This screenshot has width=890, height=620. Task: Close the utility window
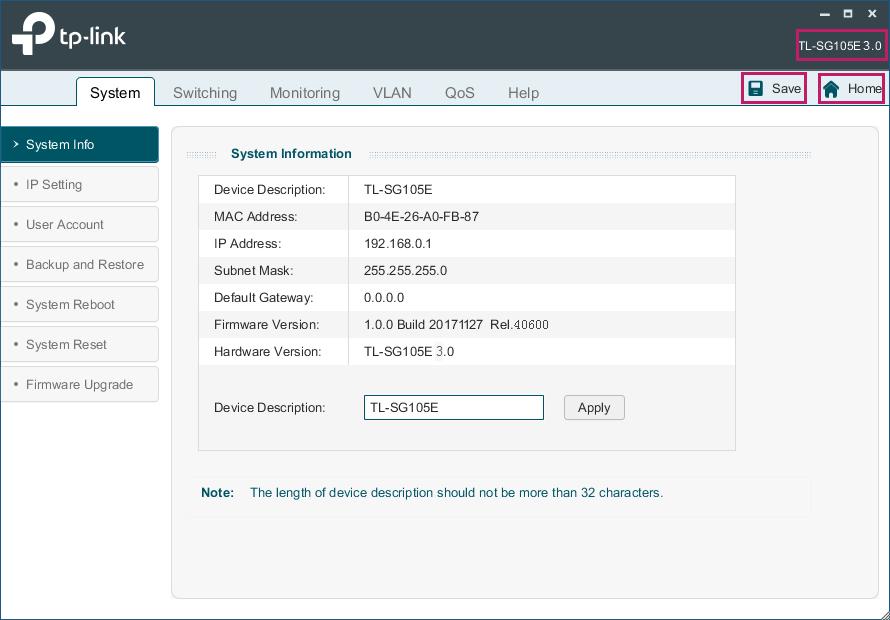click(872, 14)
